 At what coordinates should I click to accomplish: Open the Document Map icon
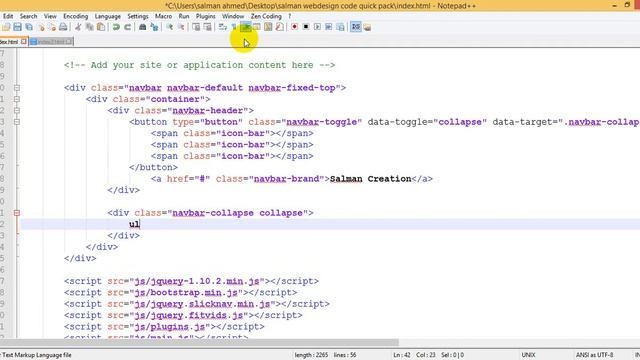(x=268, y=27)
